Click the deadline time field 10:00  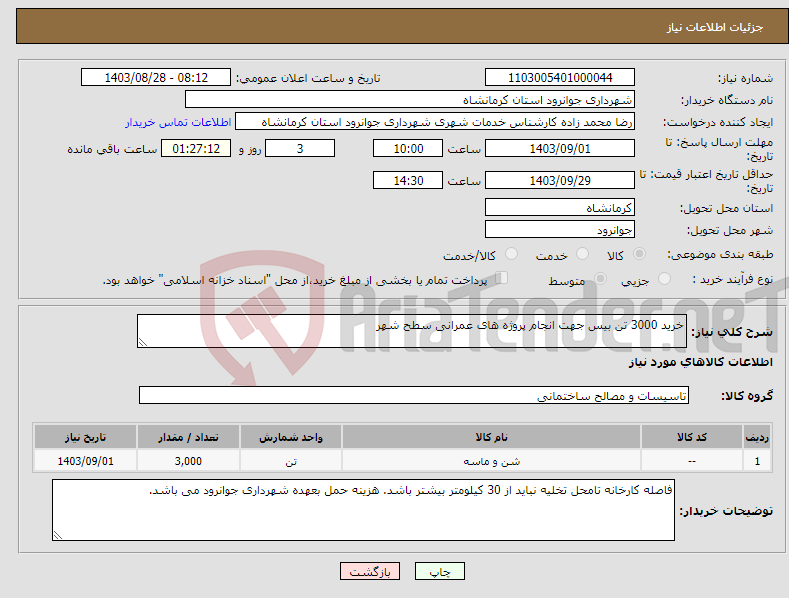pos(408,148)
